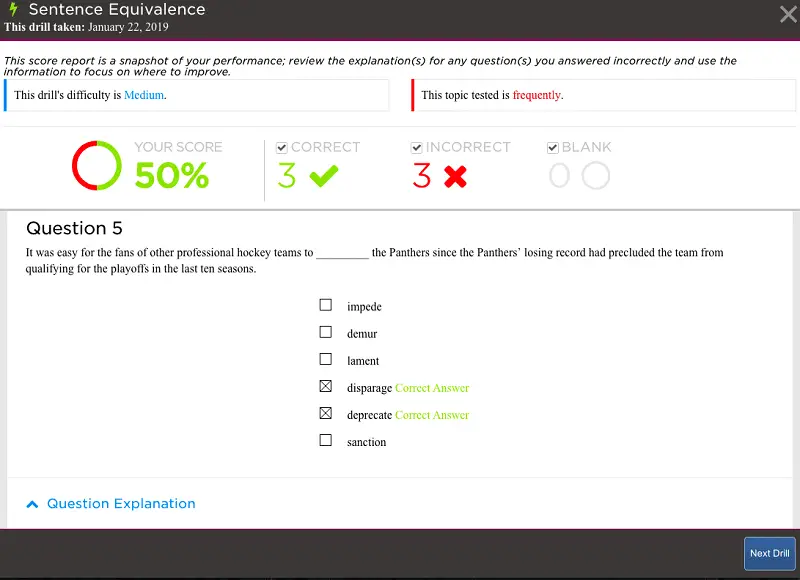Toggle the BLANK filter checkbox

coord(553,148)
